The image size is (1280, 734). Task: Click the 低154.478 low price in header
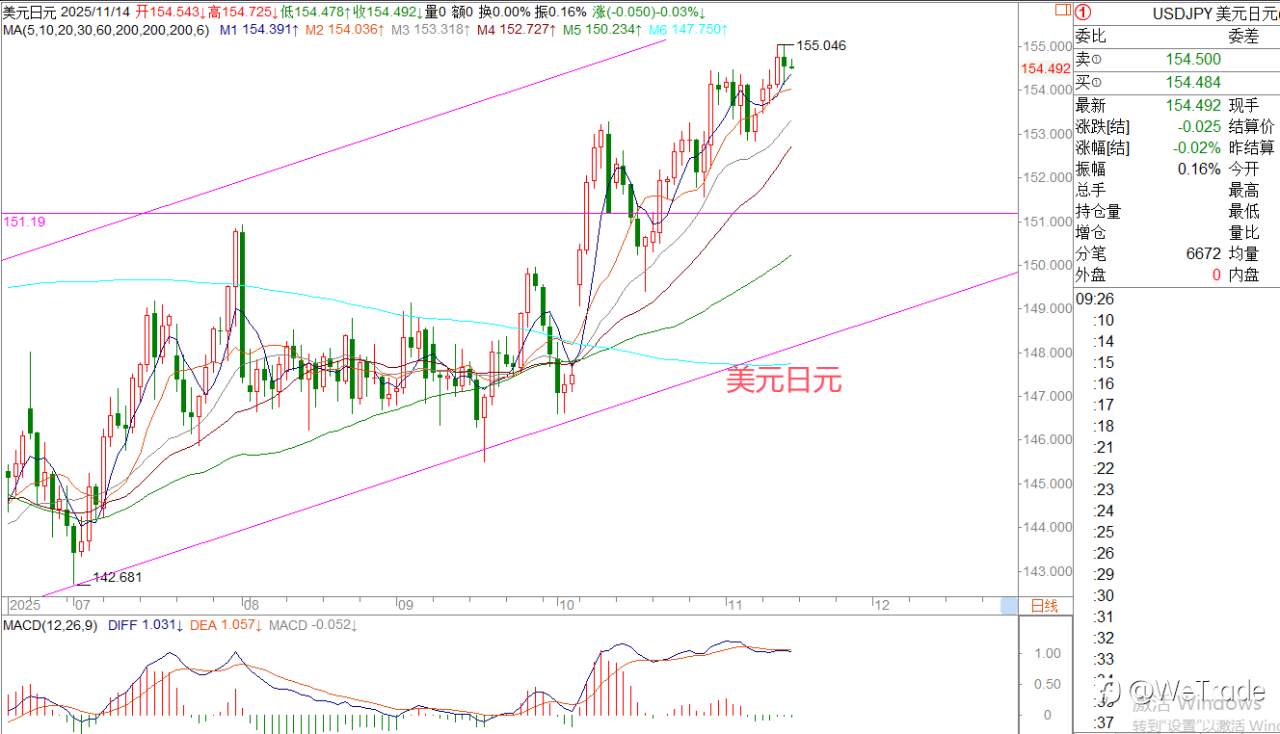(315, 12)
